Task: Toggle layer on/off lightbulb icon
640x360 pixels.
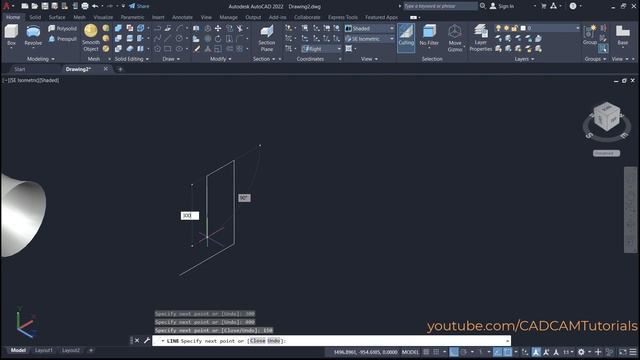Action: click(498, 28)
